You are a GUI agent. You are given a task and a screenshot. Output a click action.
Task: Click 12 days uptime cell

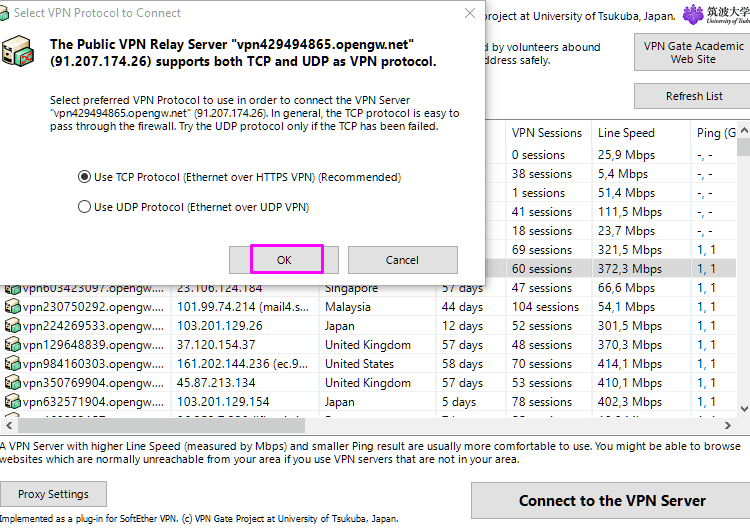462,326
